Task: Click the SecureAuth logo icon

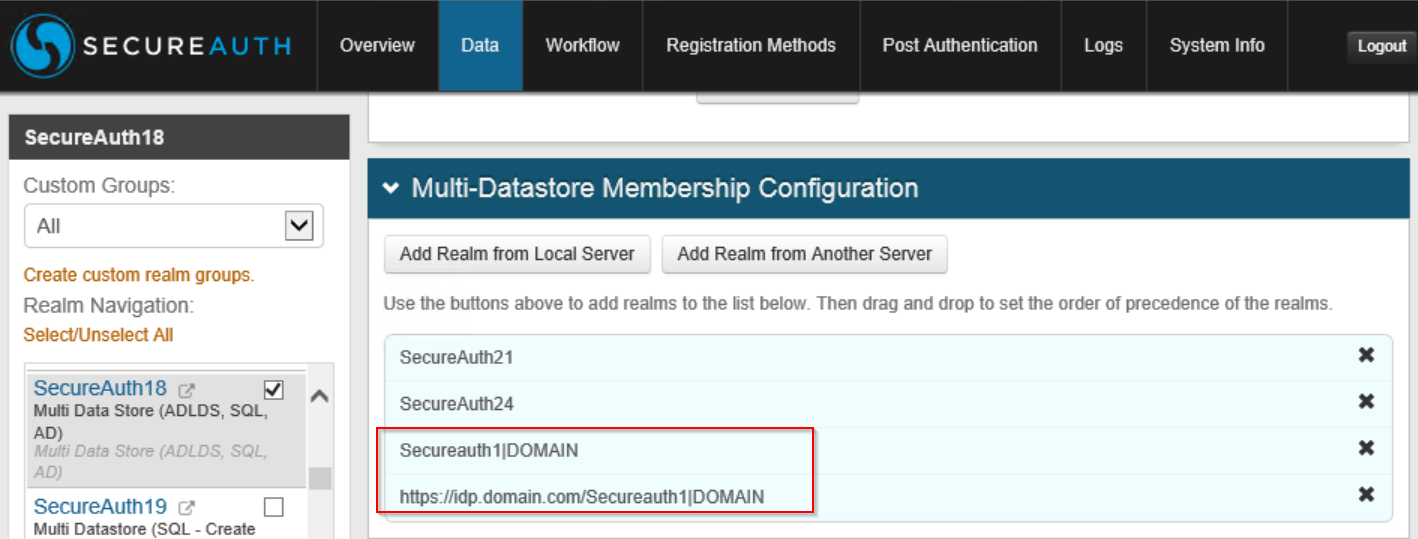Action: point(41,46)
